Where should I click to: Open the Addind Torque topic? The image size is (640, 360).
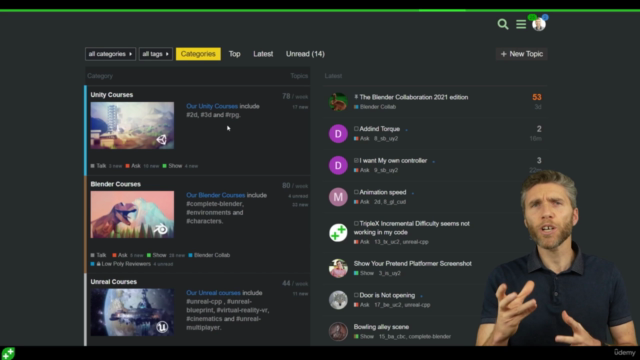(380, 129)
